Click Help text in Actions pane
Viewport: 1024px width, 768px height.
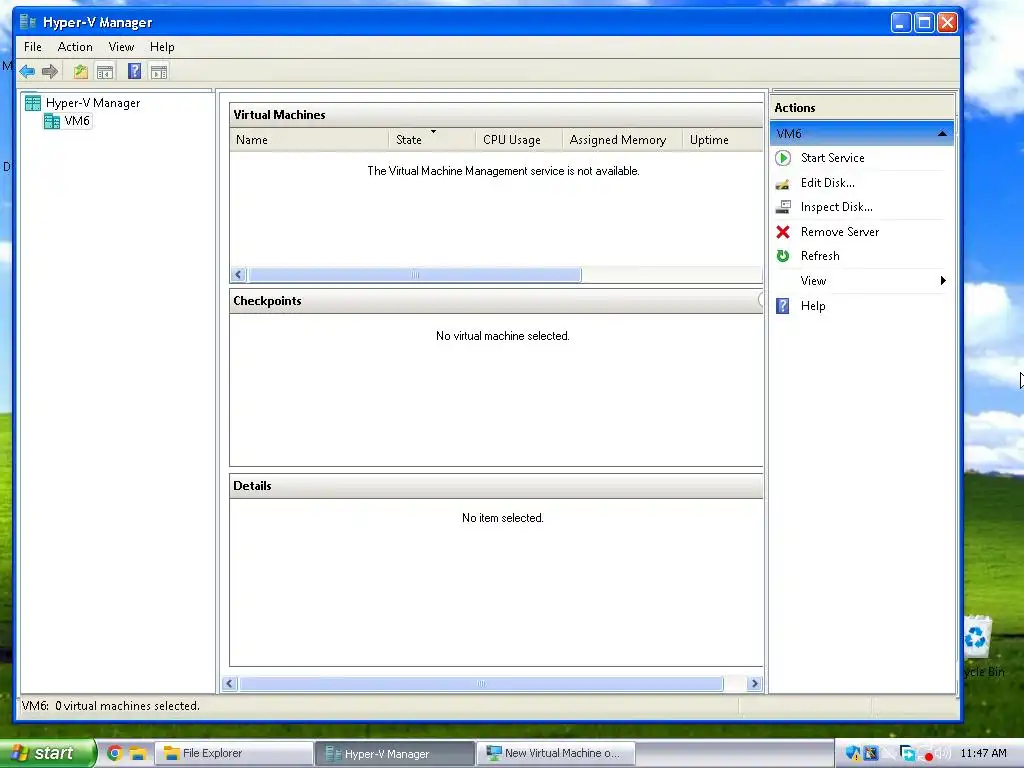pyautogui.click(x=813, y=306)
